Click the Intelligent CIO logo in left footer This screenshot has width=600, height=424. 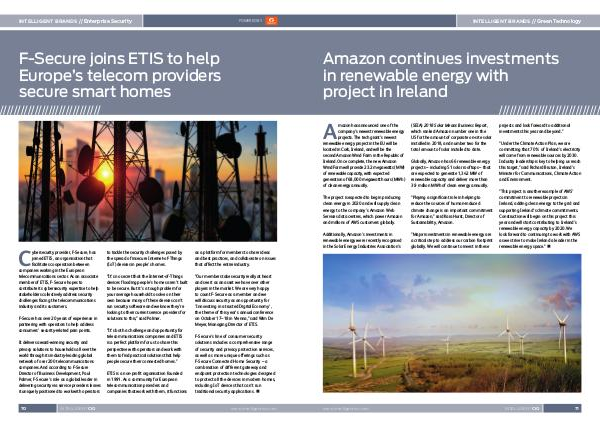77,409
